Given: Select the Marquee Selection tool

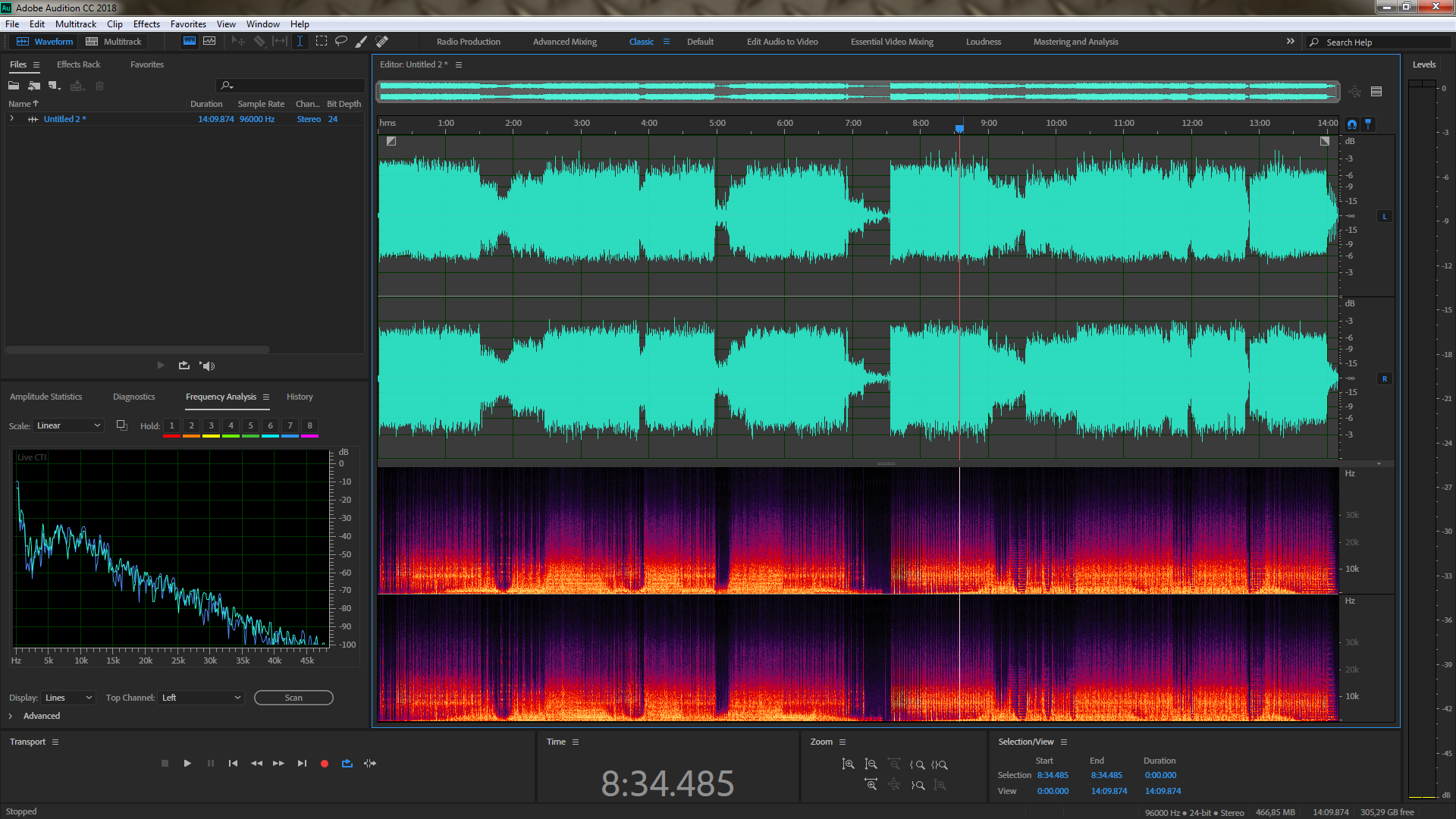Looking at the screenshot, I should (x=322, y=41).
